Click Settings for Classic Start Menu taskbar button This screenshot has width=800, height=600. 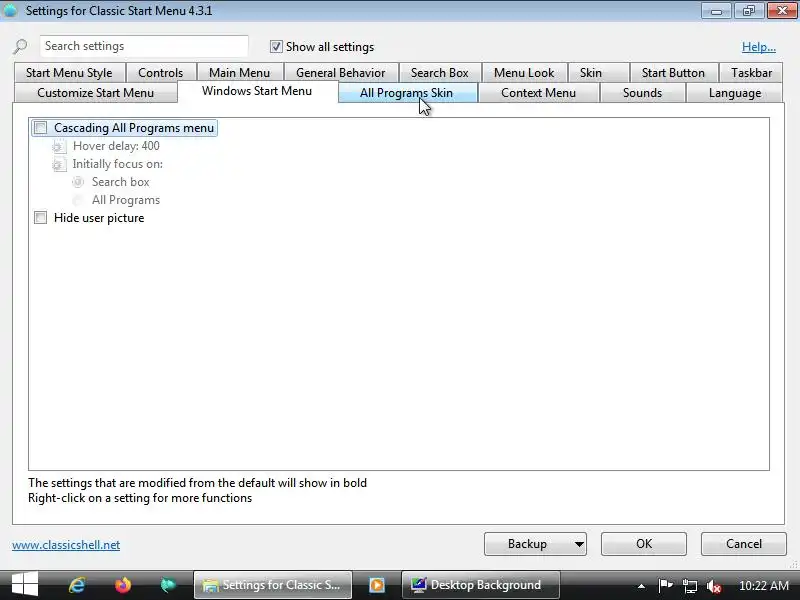pos(273,585)
